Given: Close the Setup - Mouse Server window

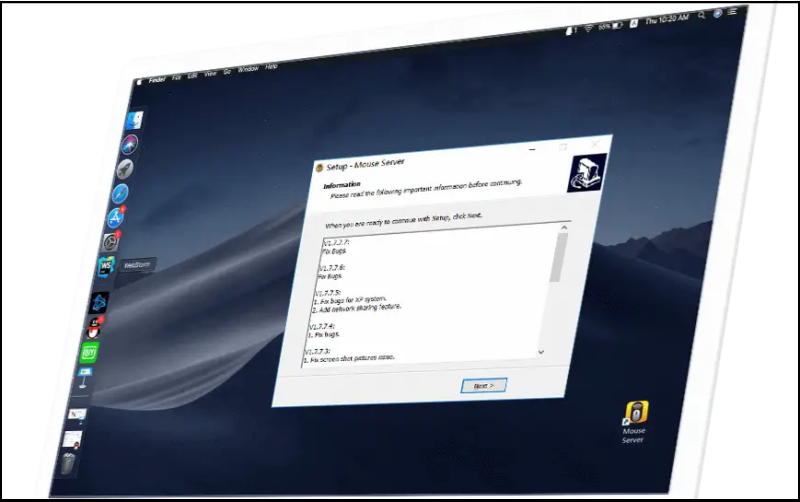Looking at the screenshot, I should (595, 144).
